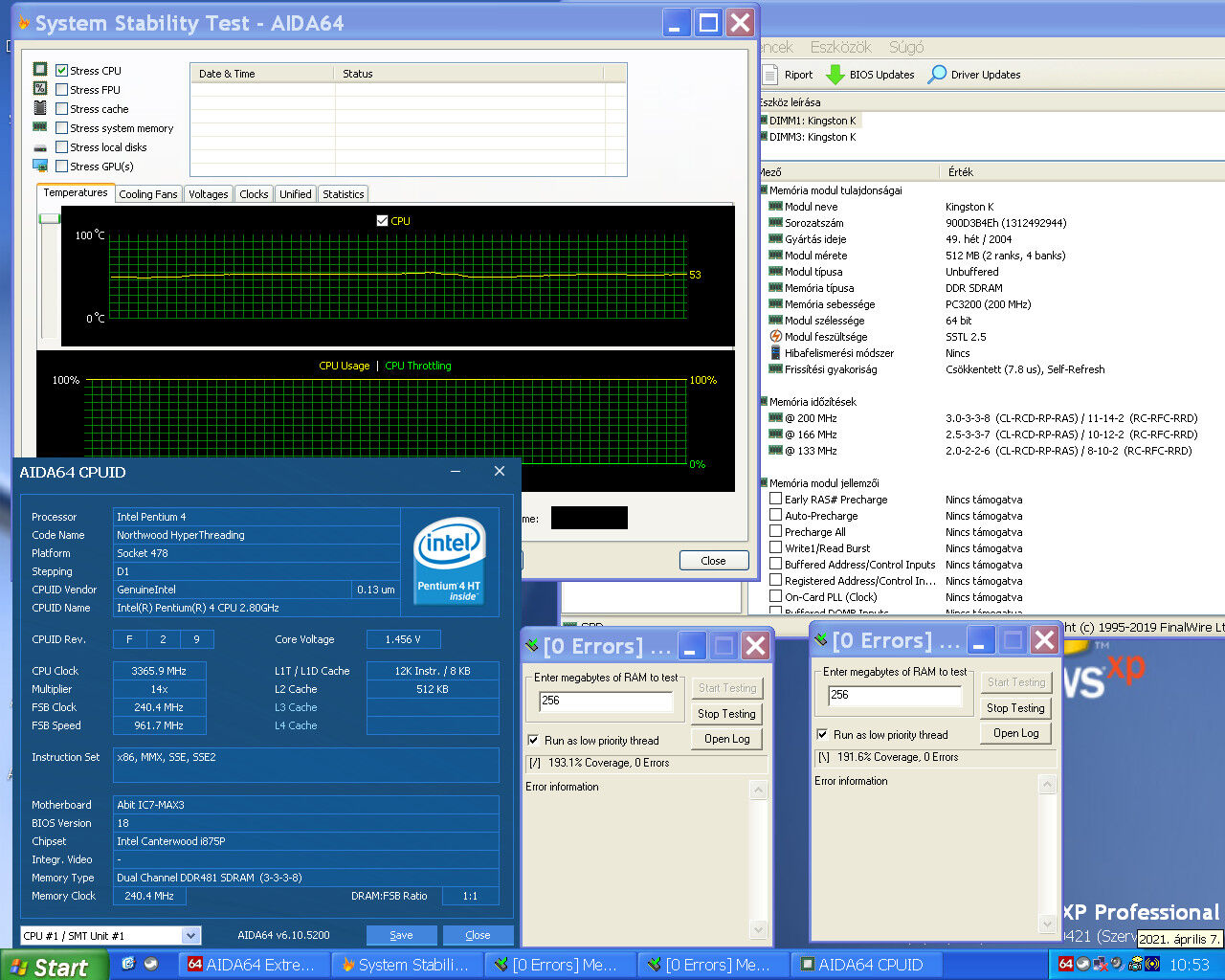This screenshot has width=1225, height=980.
Task: Click the Date & Time column header
Action: 263,74
